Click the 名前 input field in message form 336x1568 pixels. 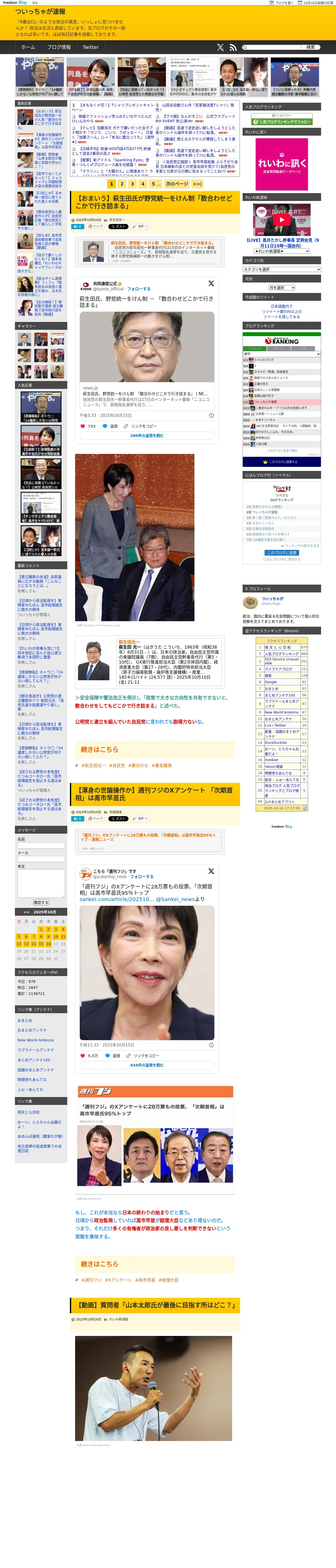pyautogui.click(x=41, y=845)
